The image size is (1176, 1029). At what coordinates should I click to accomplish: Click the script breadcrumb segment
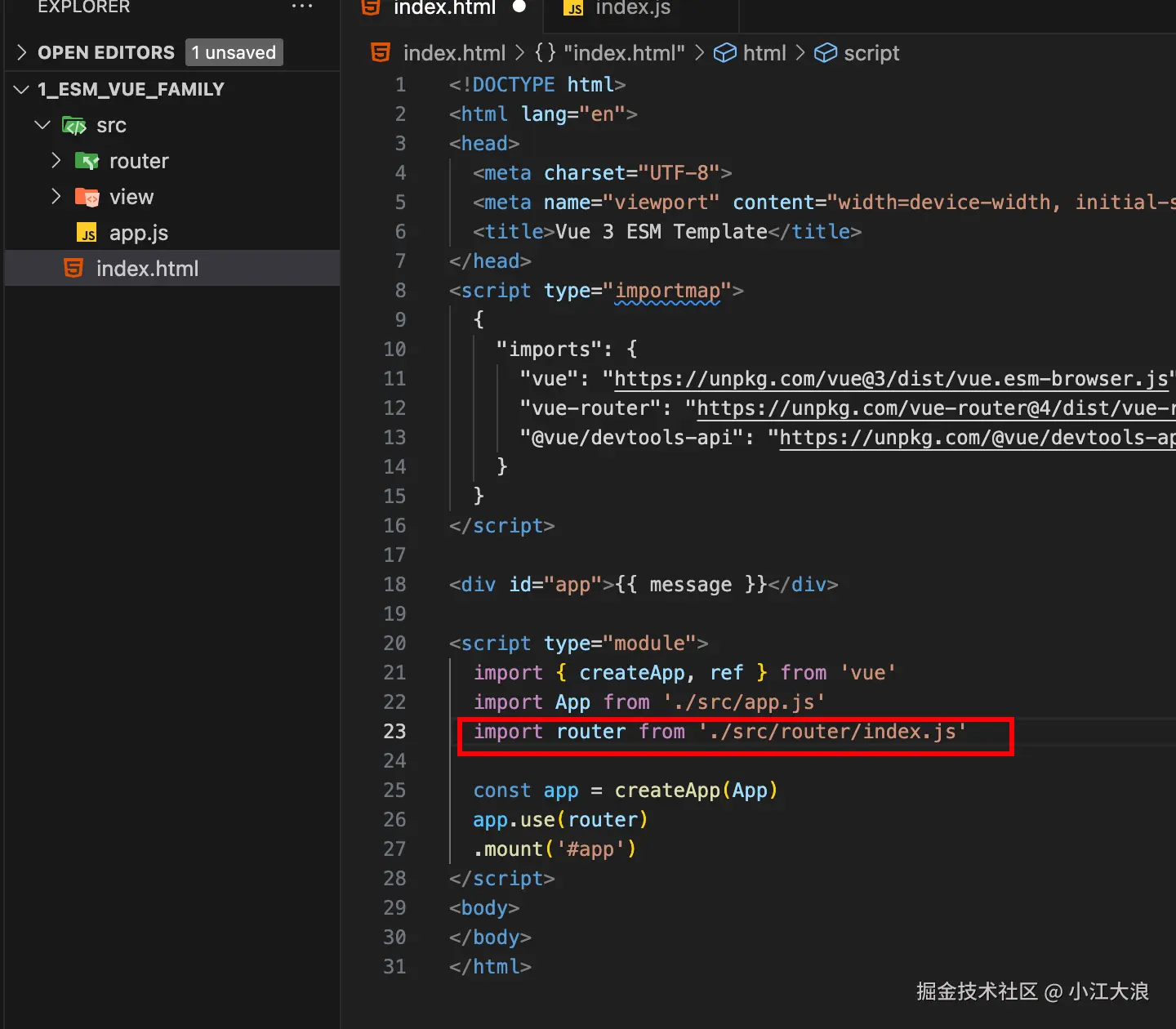[x=871, y=53]
